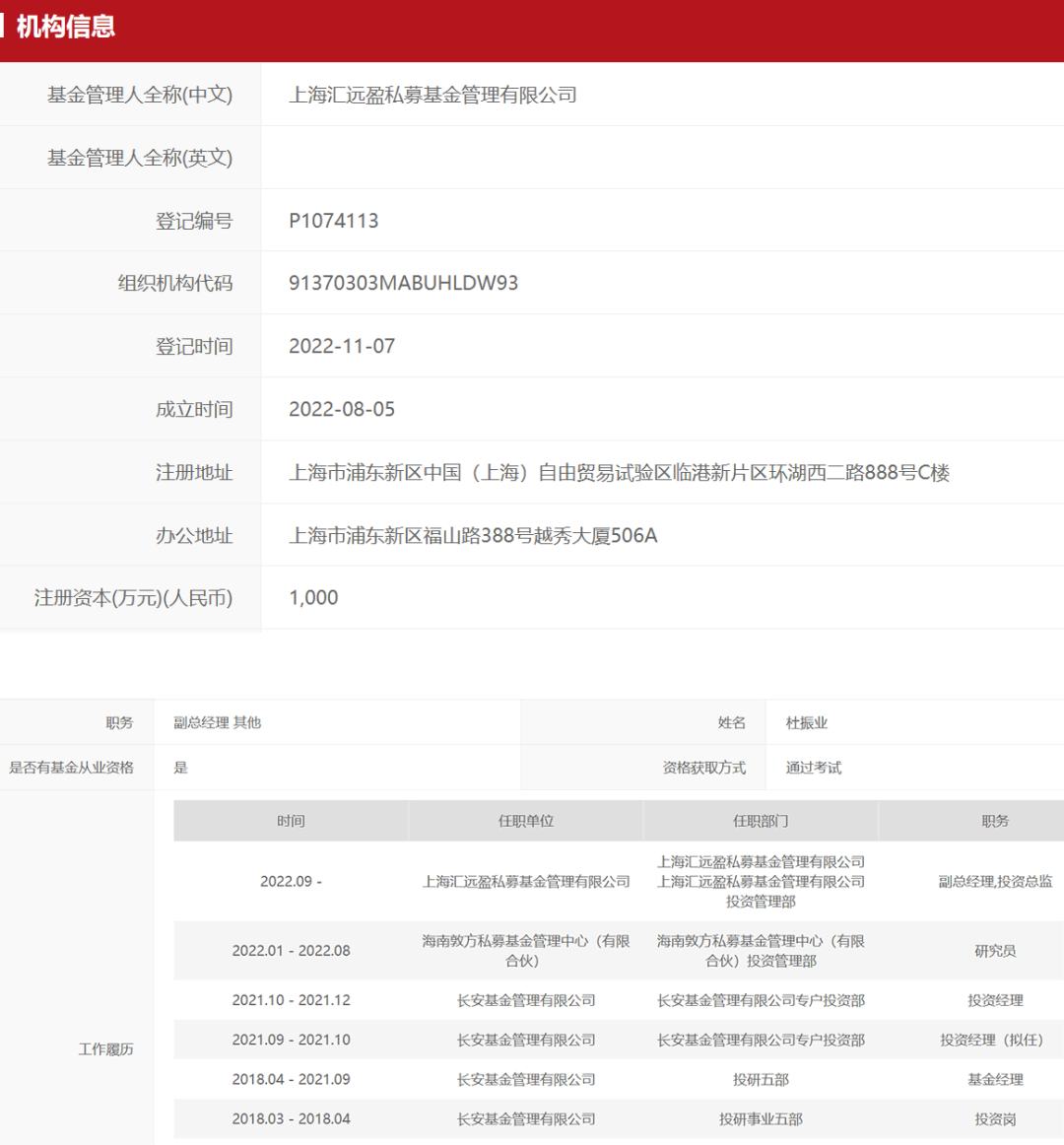Click the '成立时间' label
The width and height of the screenshot is (1064, 1145).
tap(194, 409)
